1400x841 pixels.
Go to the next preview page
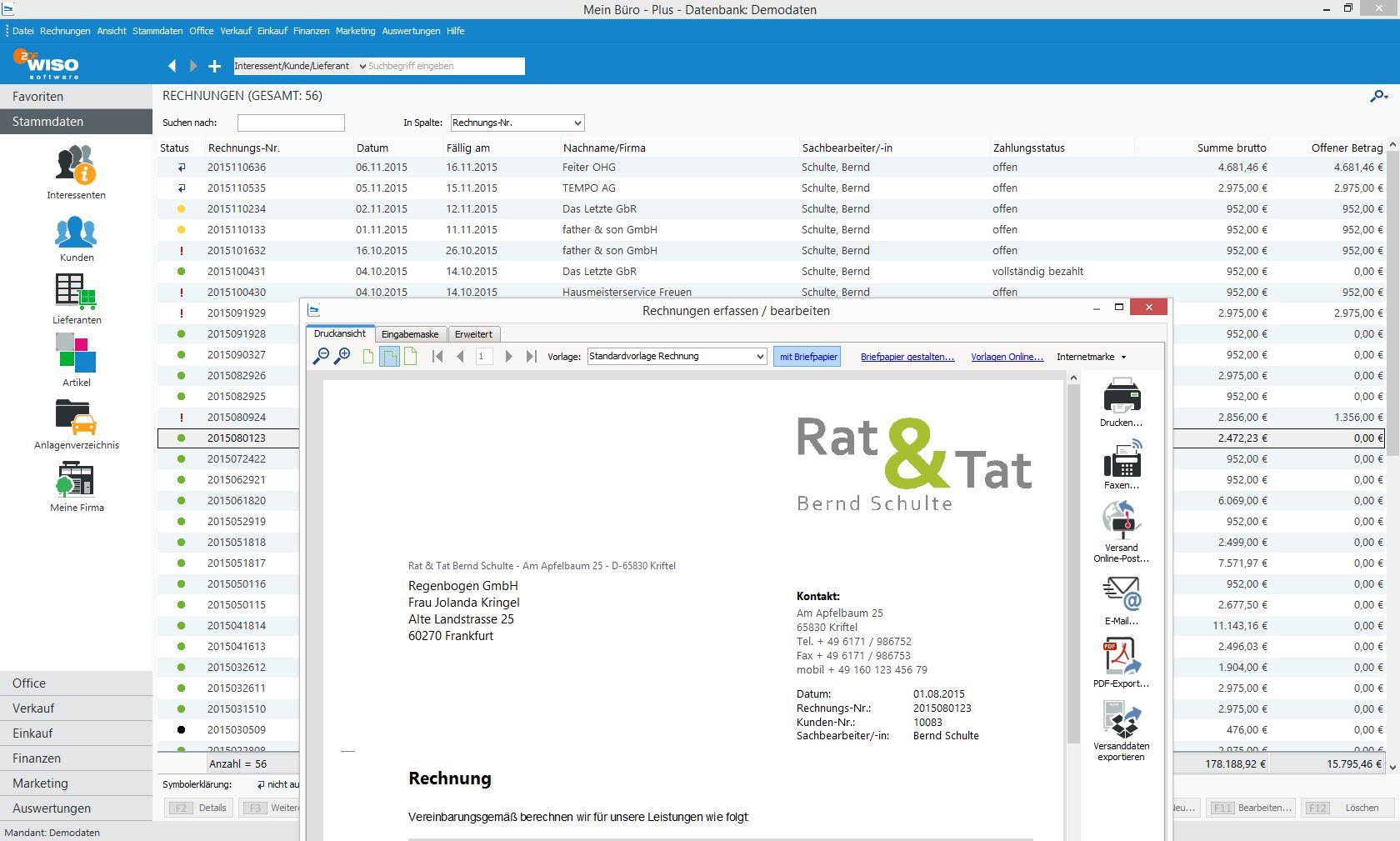coord(508,357)
